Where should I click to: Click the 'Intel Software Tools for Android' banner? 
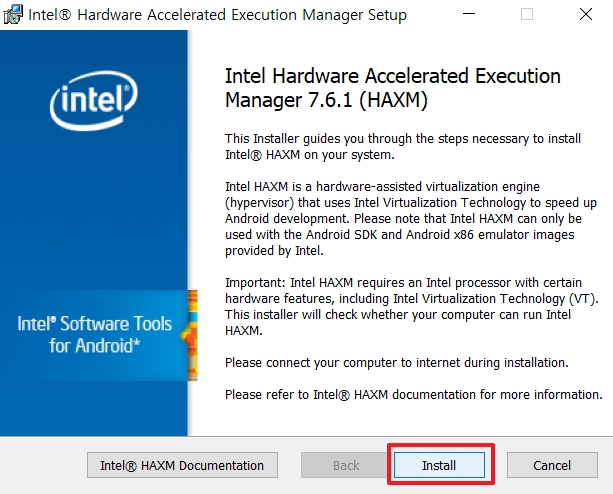coord(95,335)
